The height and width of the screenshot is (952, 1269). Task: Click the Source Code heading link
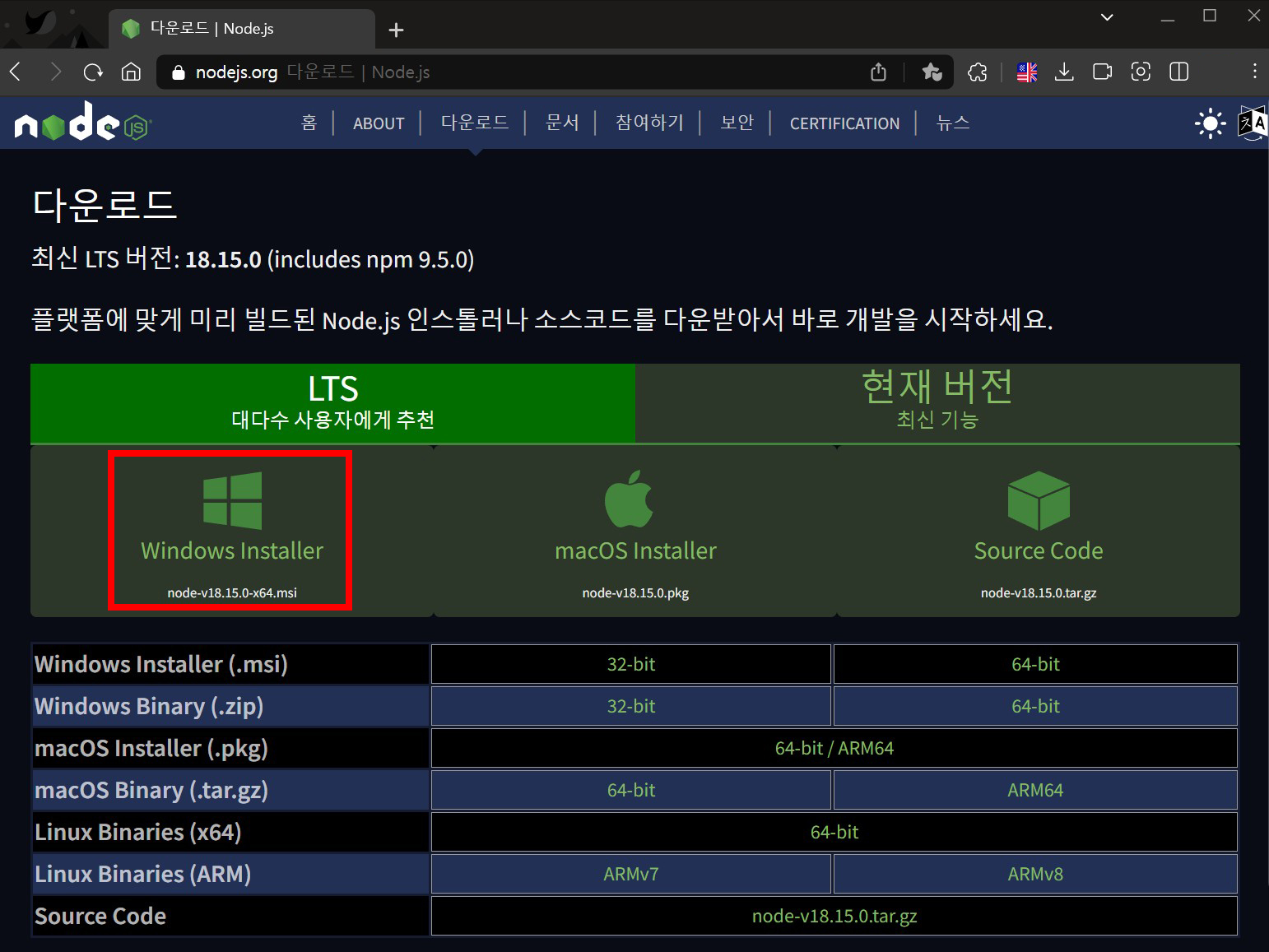pos(1039,550)
